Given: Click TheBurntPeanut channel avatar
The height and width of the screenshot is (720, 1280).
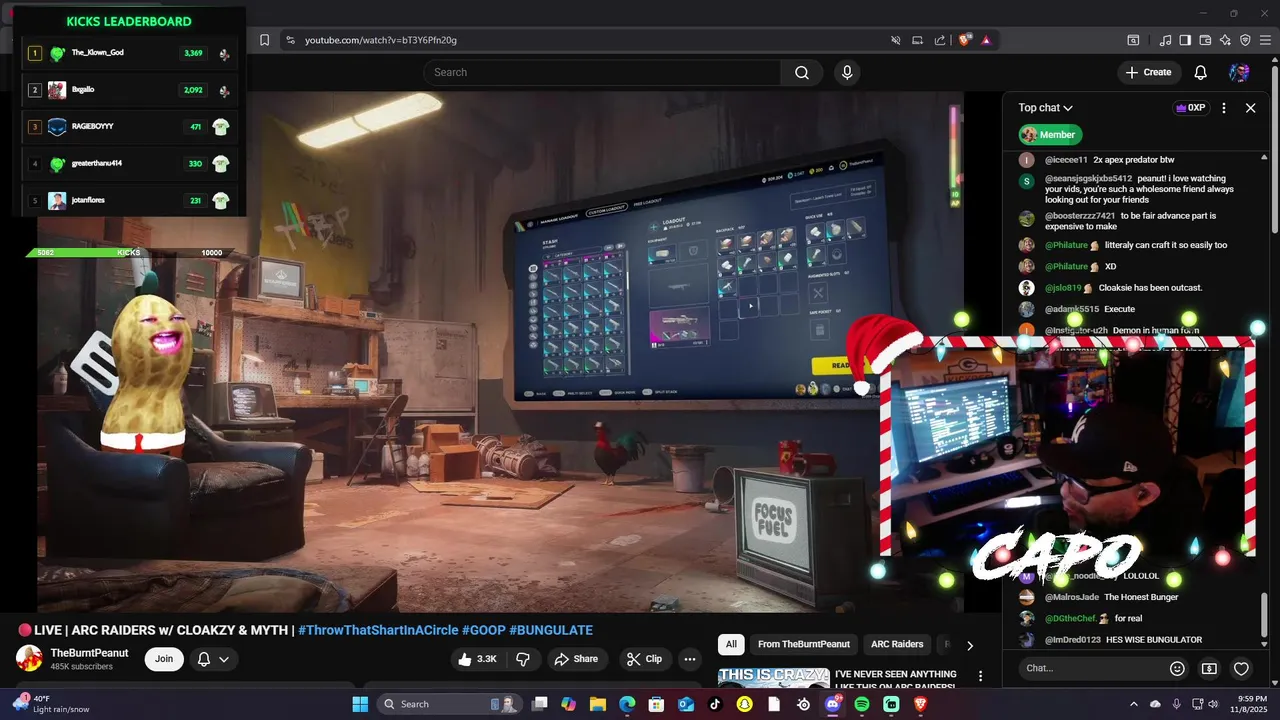Looking at the screenshot, I should [x=29, y=659].
